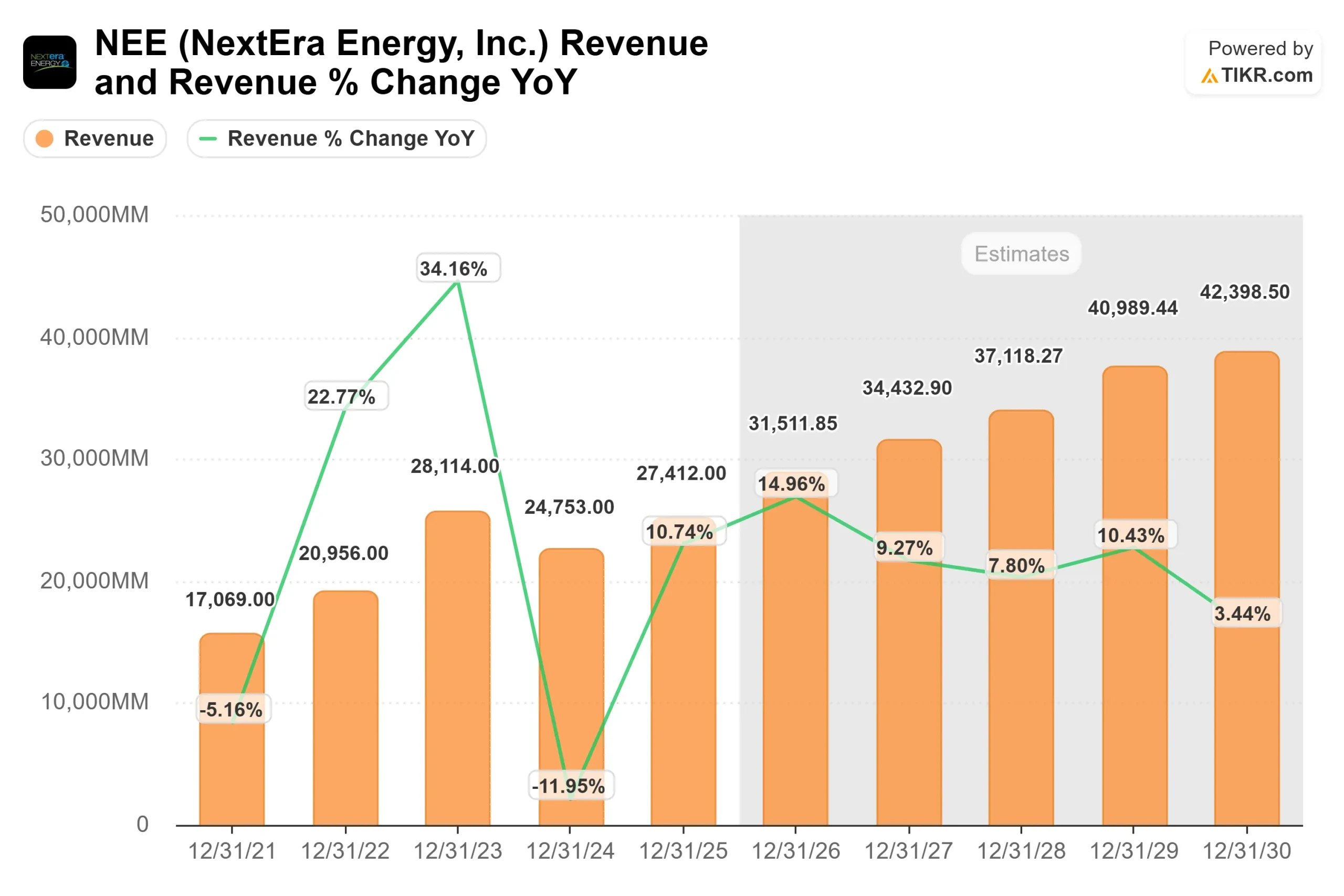
Task: Expand the Estimates label details
Action: (1021, 254)
